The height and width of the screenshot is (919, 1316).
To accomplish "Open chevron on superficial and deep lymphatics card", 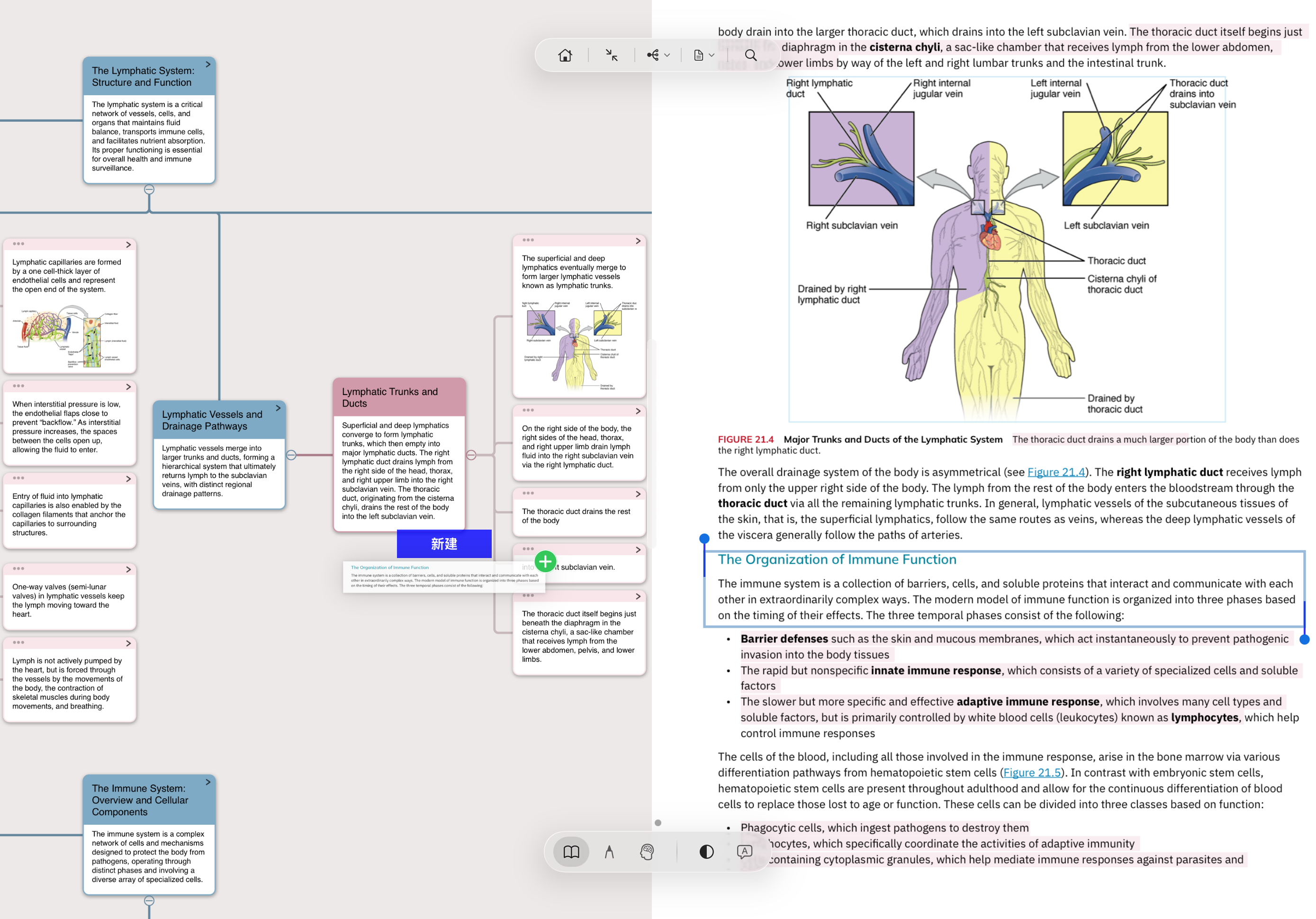I will [638, 242].
